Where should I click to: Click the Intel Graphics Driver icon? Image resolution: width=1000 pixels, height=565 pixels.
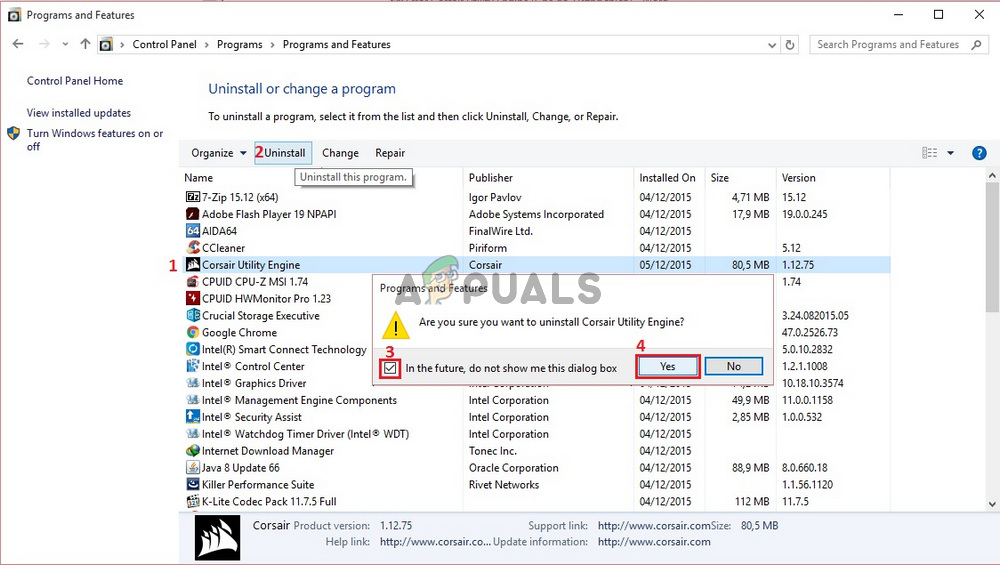[x=193, y=383]
